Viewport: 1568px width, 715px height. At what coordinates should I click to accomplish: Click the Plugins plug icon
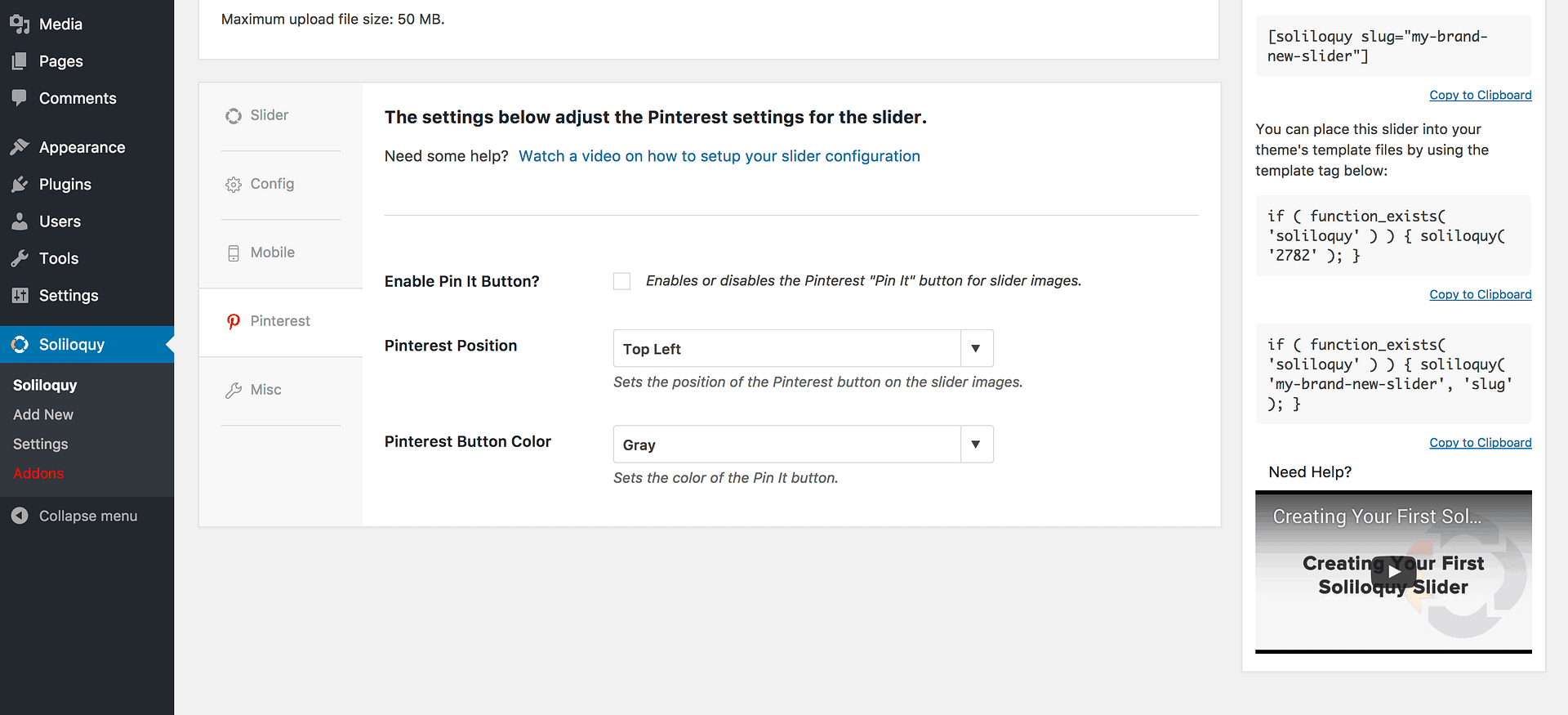click(x=20, y=185)
